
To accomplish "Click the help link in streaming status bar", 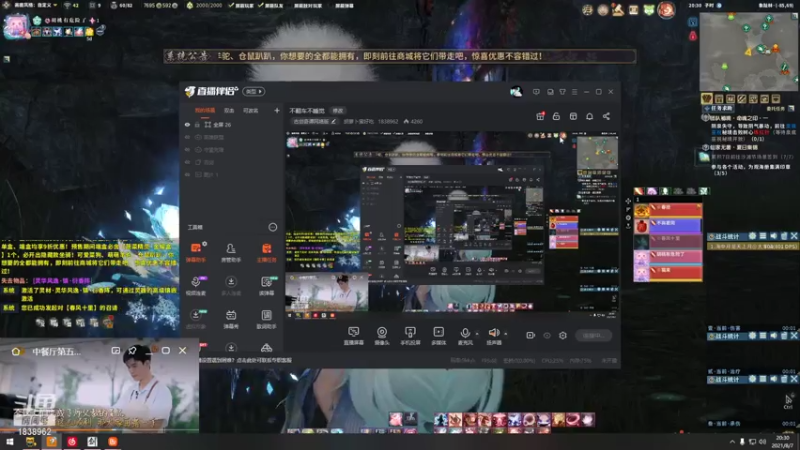I will pyautogui.click(x=245, y=360).
